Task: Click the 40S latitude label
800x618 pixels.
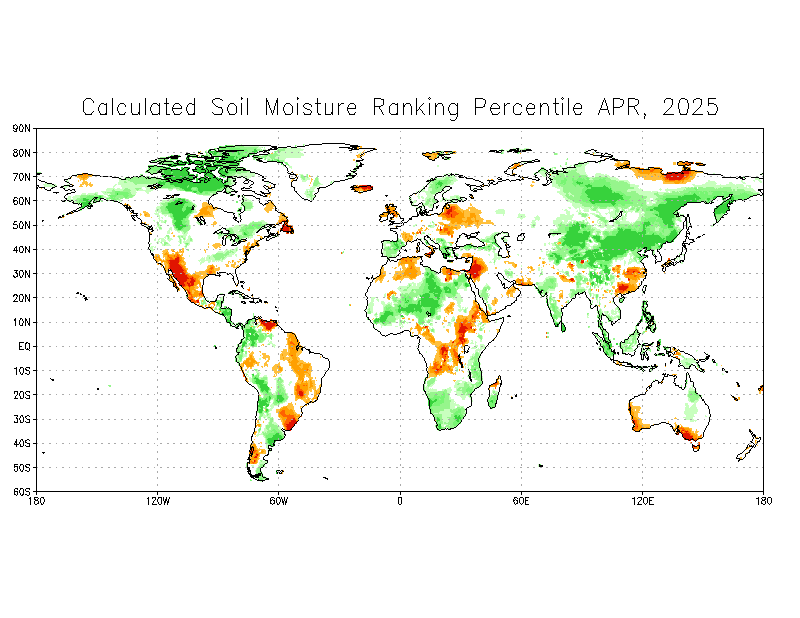Action: (22, 443)
